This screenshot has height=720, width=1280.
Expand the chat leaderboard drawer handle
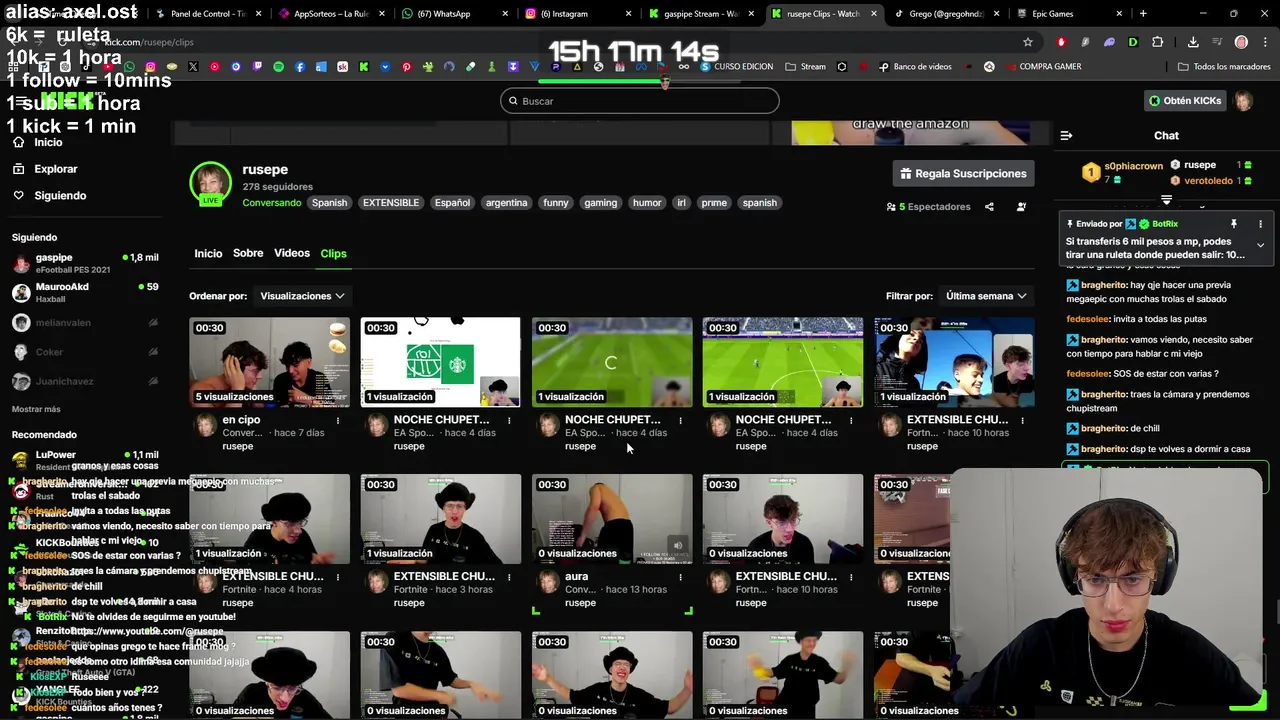(x=1166, y=200)
